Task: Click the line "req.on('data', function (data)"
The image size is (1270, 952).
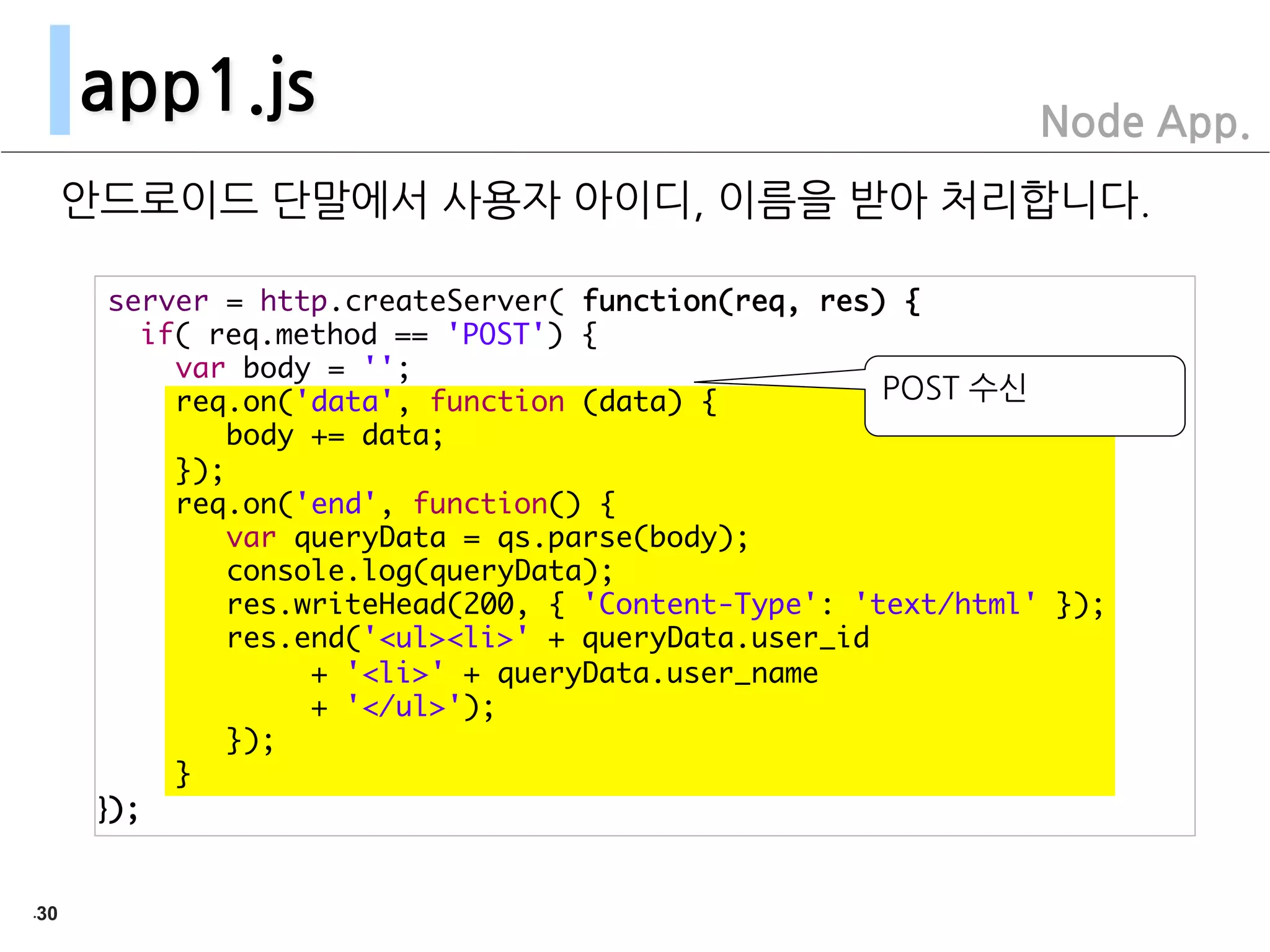Action: [x=446, y=402]
